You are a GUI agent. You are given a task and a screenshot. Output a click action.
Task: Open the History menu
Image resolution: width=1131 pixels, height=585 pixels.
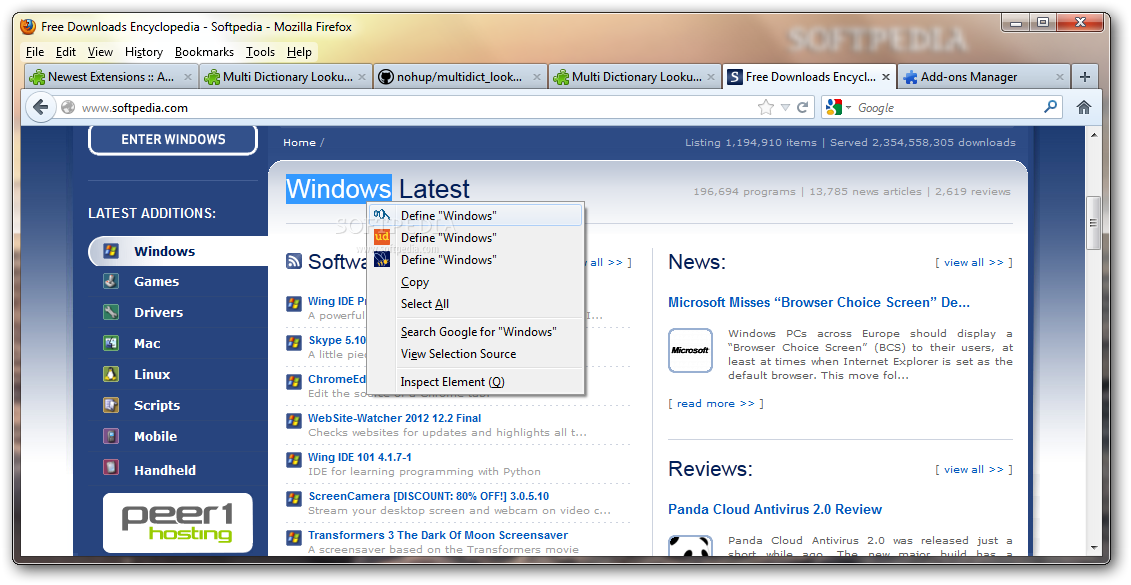[144, 52]
